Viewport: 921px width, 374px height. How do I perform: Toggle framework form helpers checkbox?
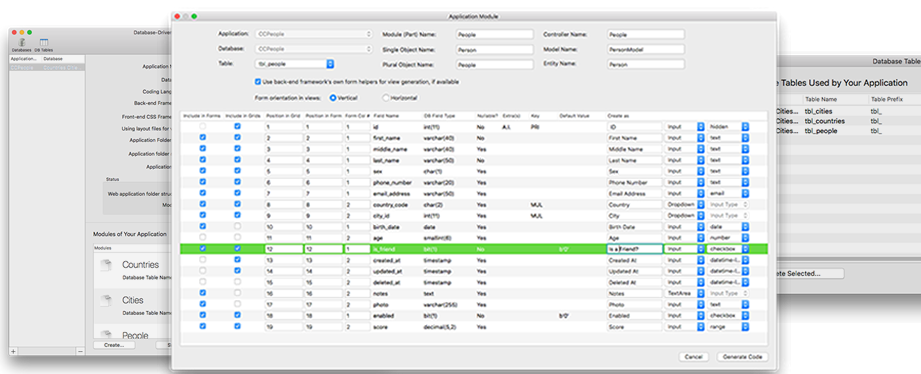[257, 82]
